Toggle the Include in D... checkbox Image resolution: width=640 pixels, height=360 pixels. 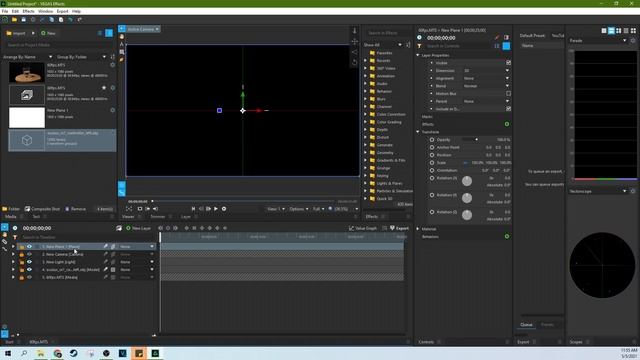pyautogui.click(x=508, y=109)
